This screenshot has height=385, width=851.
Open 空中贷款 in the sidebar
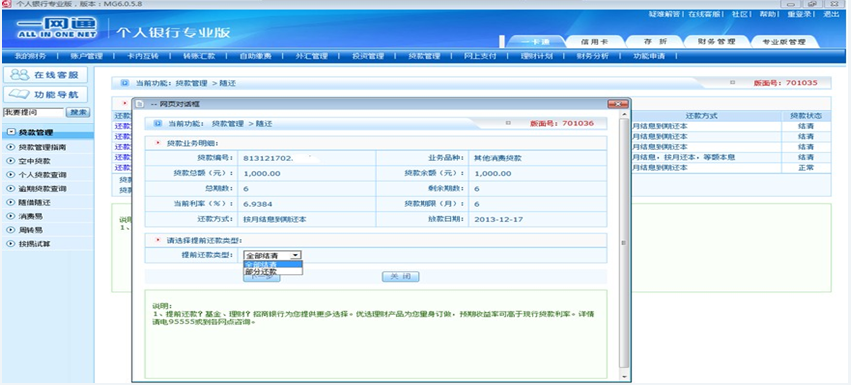tap(35, 161)
